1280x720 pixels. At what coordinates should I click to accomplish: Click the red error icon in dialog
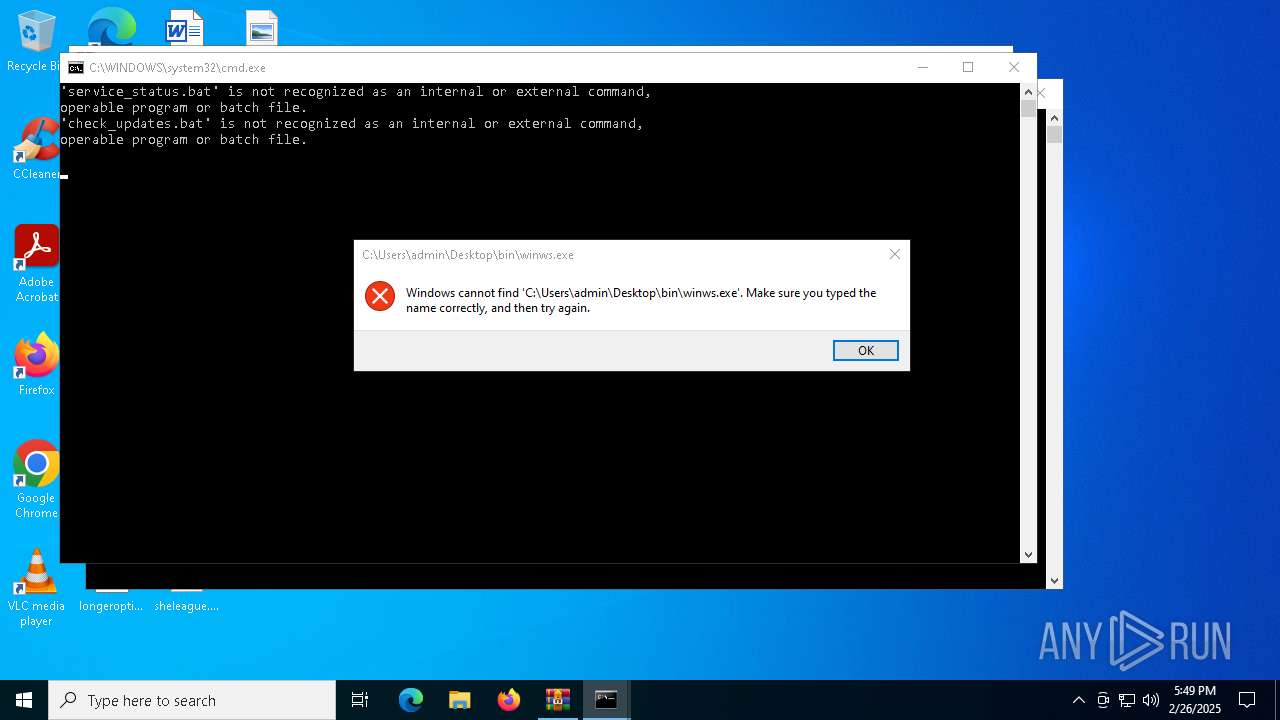(380, 295)
